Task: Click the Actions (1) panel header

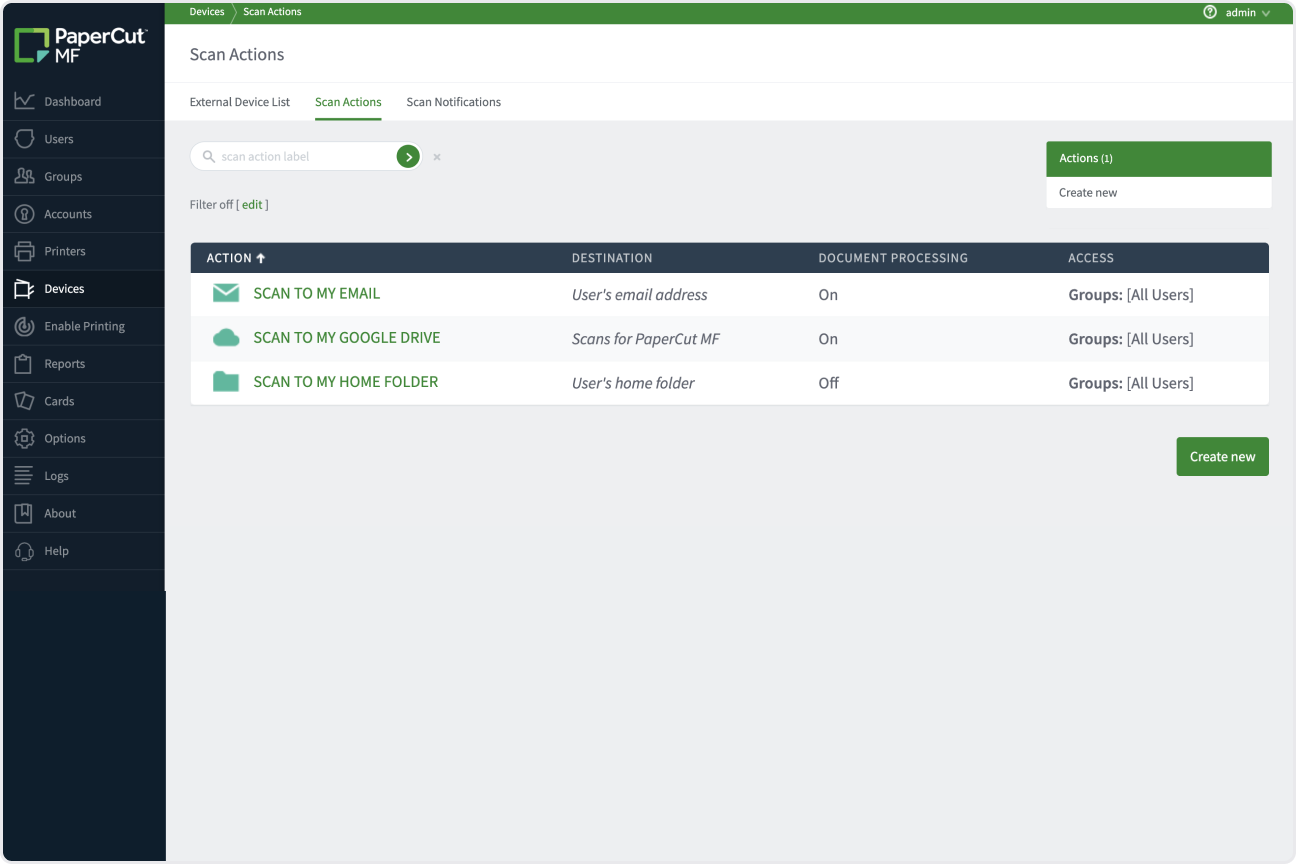Action: coord(1158,158)
